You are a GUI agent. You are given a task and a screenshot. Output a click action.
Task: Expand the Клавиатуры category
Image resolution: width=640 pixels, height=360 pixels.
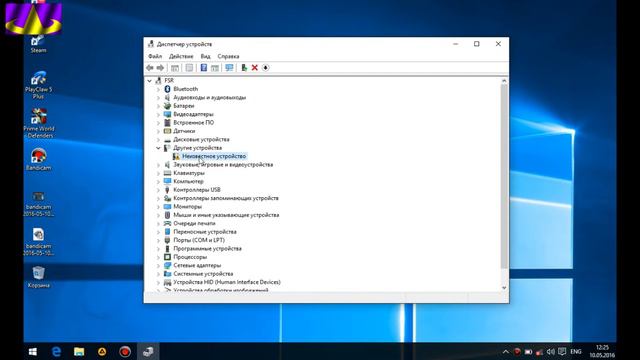tap(158, 173)
